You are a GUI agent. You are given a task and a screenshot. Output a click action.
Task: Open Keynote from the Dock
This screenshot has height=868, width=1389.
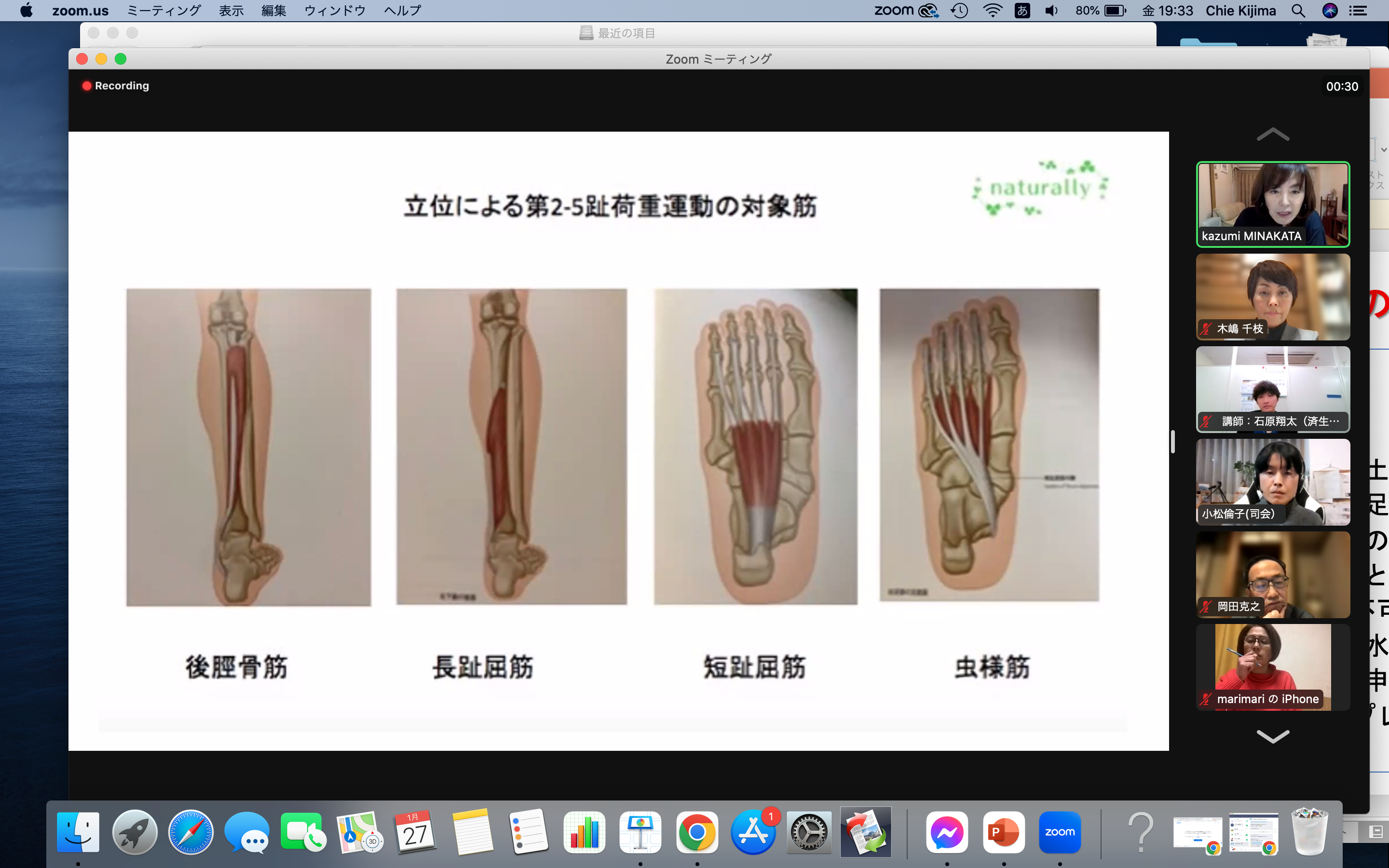coord(640,832)
